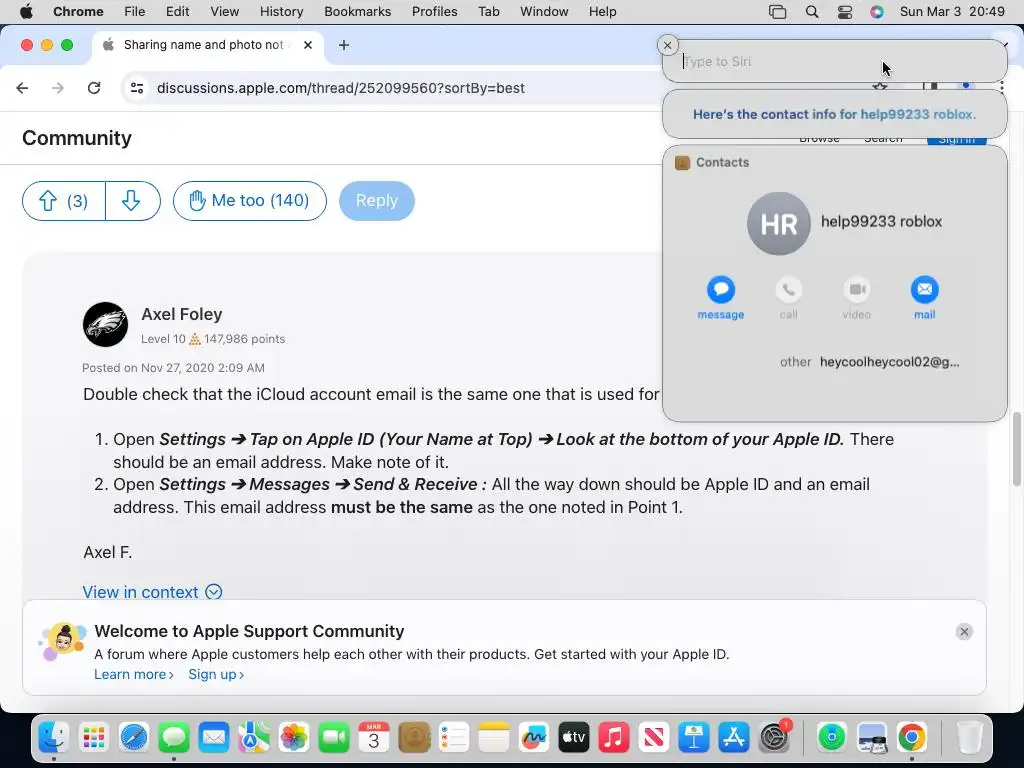Click the Reply button
This screenshot has width=1024, height=768.
click(x=377, y=201)
